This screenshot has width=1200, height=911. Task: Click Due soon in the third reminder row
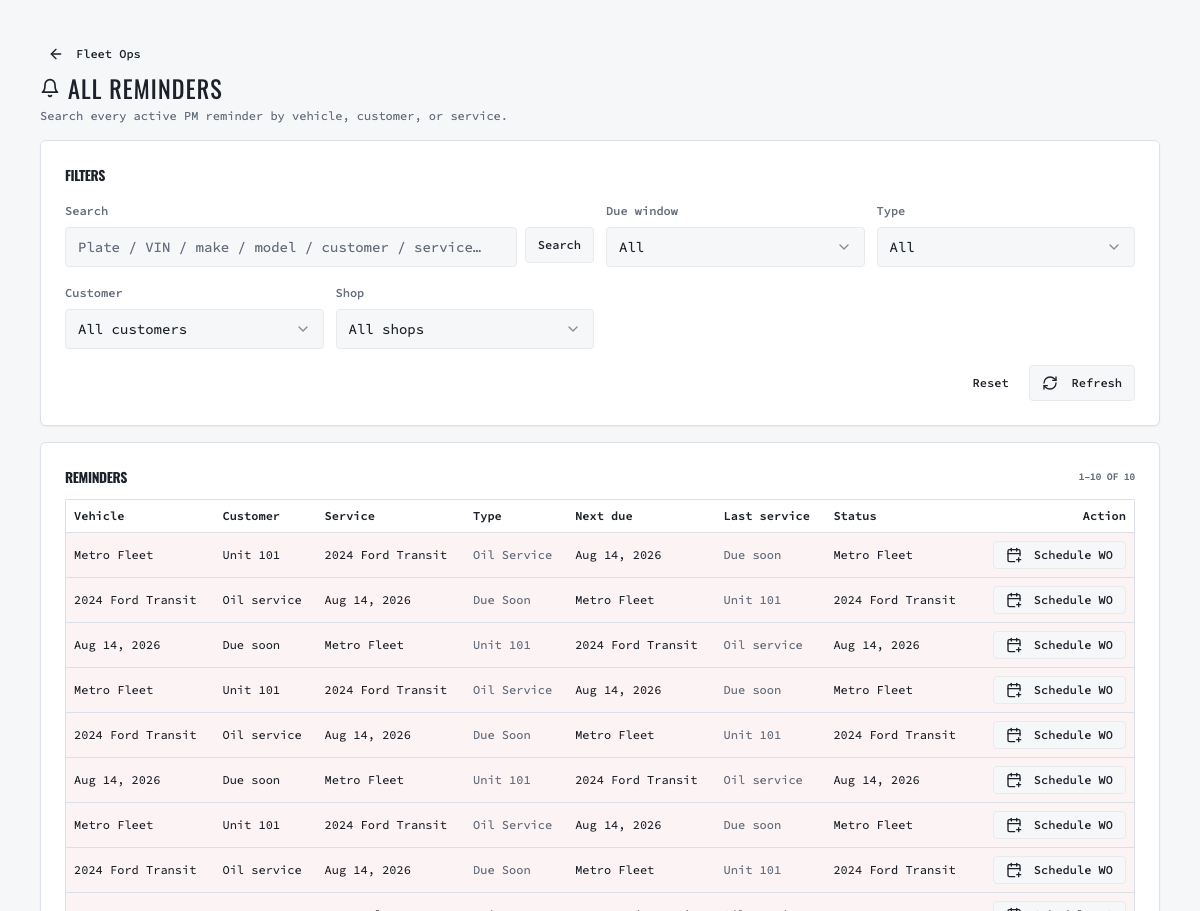coord(251,645)
